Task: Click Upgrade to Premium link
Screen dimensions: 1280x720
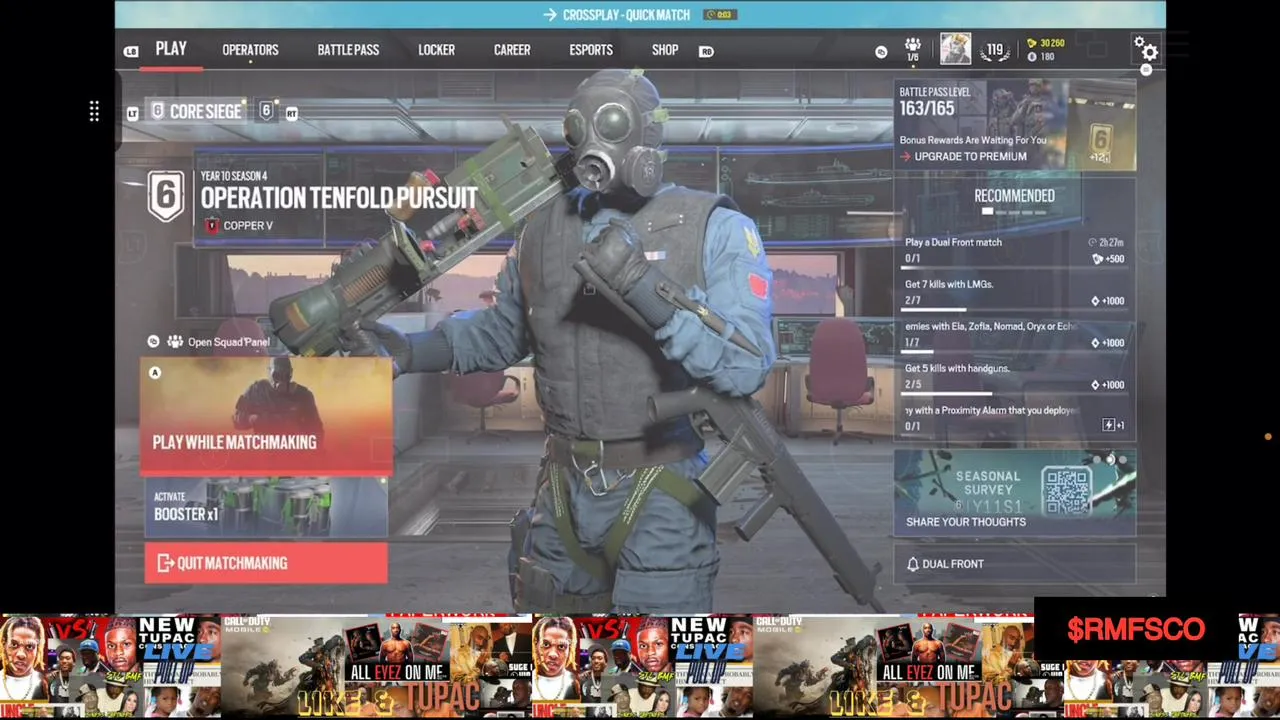Action: pyautogui.click(x=963, y=157)
